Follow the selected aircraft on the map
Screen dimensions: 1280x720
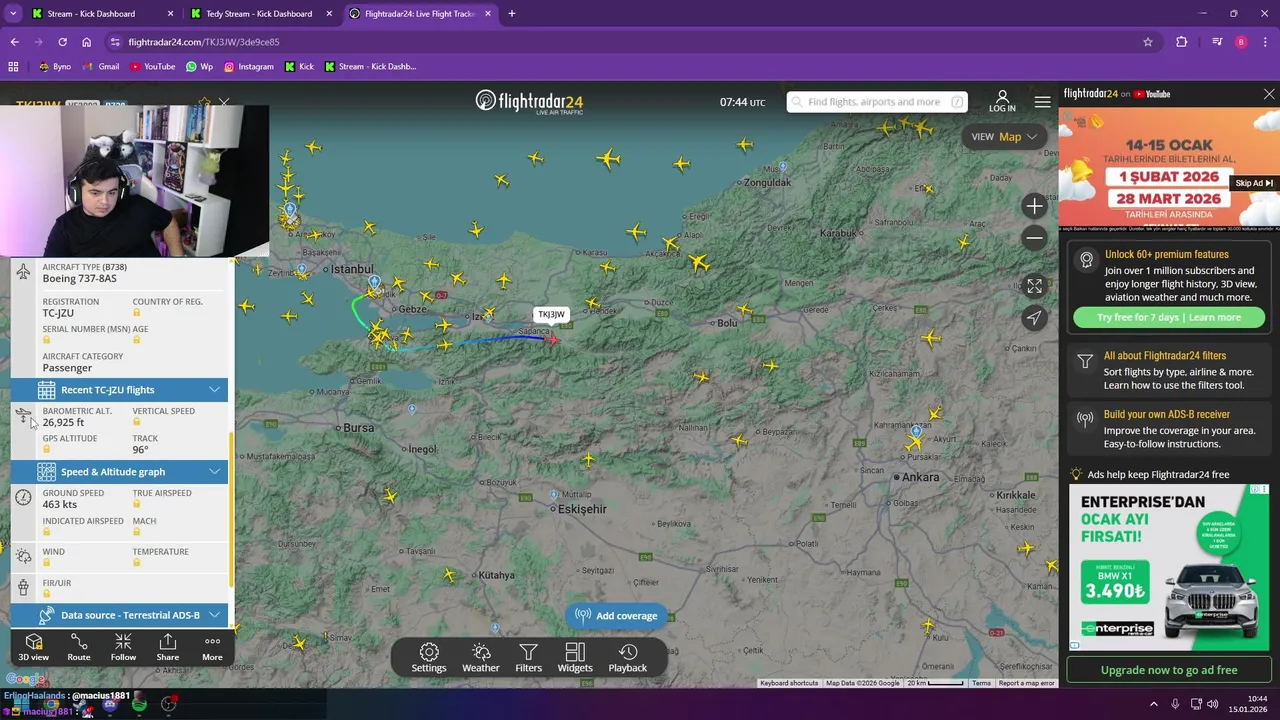coord(123,647)
